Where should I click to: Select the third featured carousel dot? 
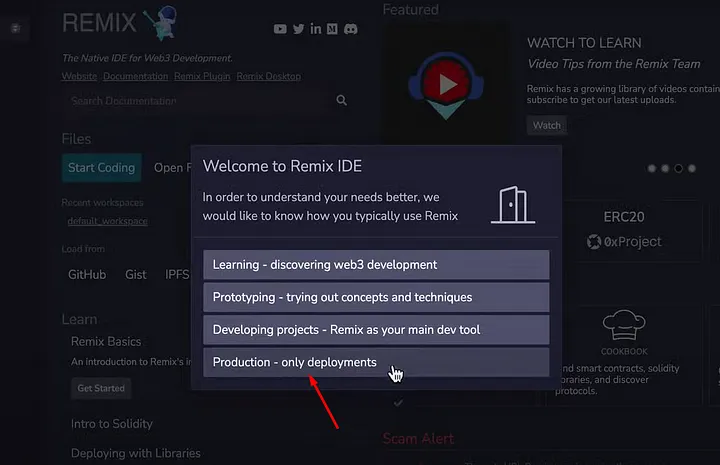tap(678, 168)
